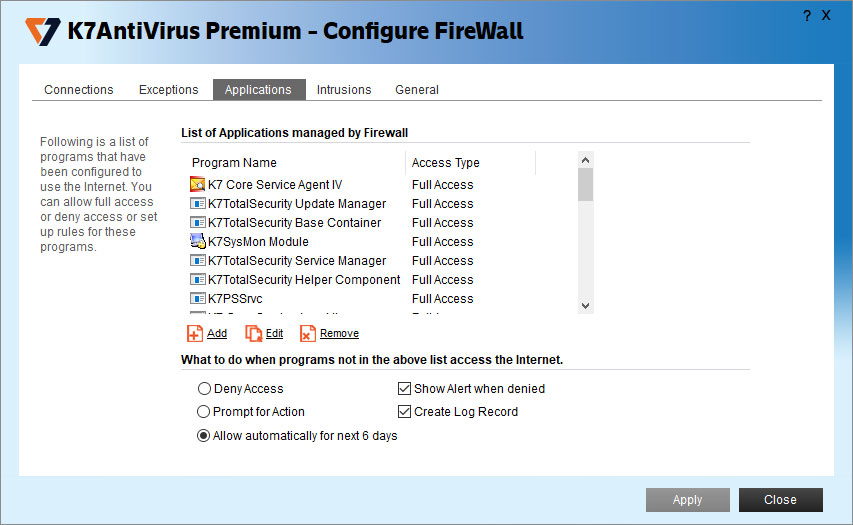Click K7TotalSecurity Update Manager icon
Image resolution: width=853 pixels, height=525 pixels.
197,203
